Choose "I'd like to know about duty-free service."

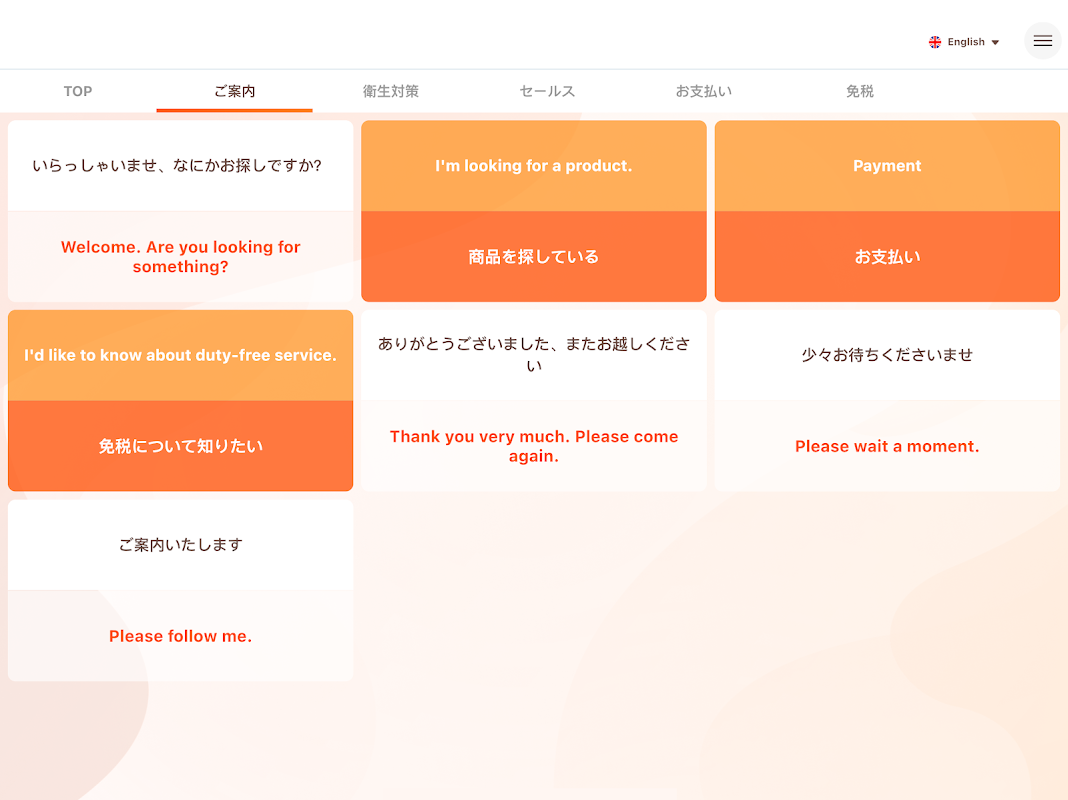tap(180, 400)
